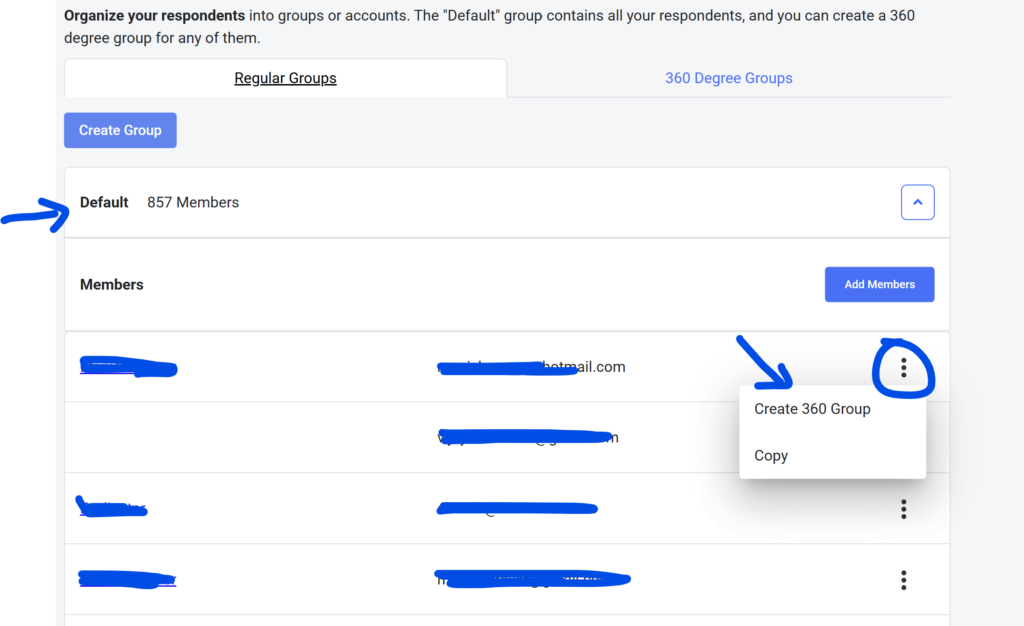Click the Members section heading
Screen dimensions: 1024x626
(x=112, y=284)
